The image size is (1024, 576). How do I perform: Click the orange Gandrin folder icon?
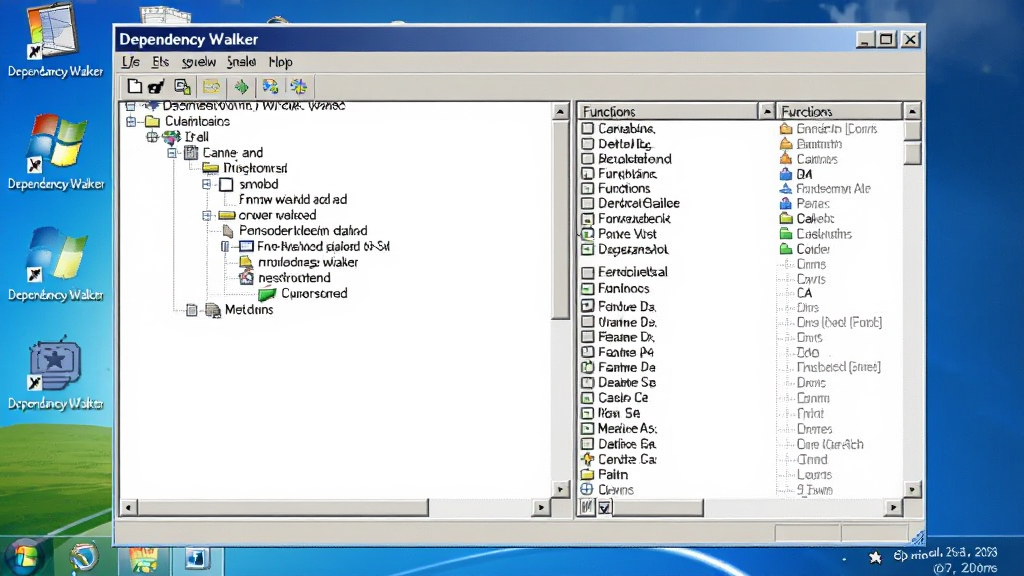click(786, 129)
